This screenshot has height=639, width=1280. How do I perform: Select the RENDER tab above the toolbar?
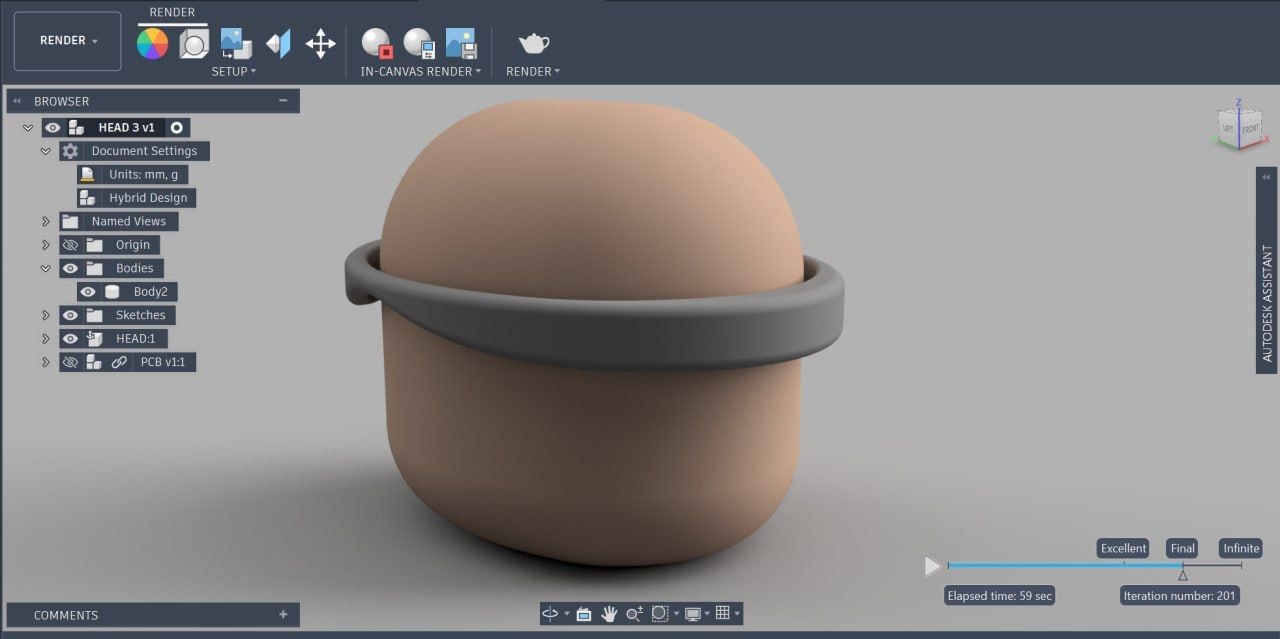pos(172,13)
